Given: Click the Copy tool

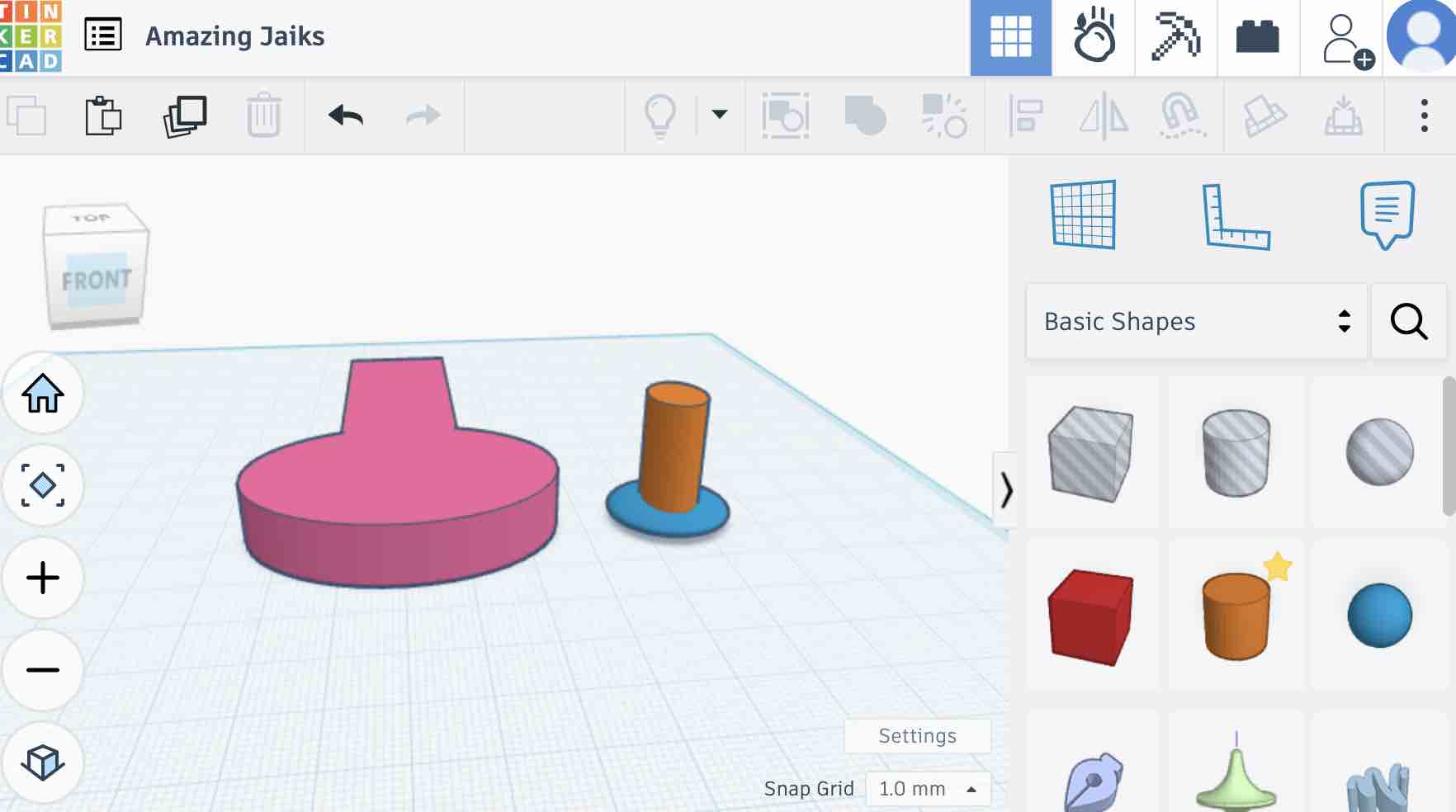Looking at the screenshot, I should [27, 116].
